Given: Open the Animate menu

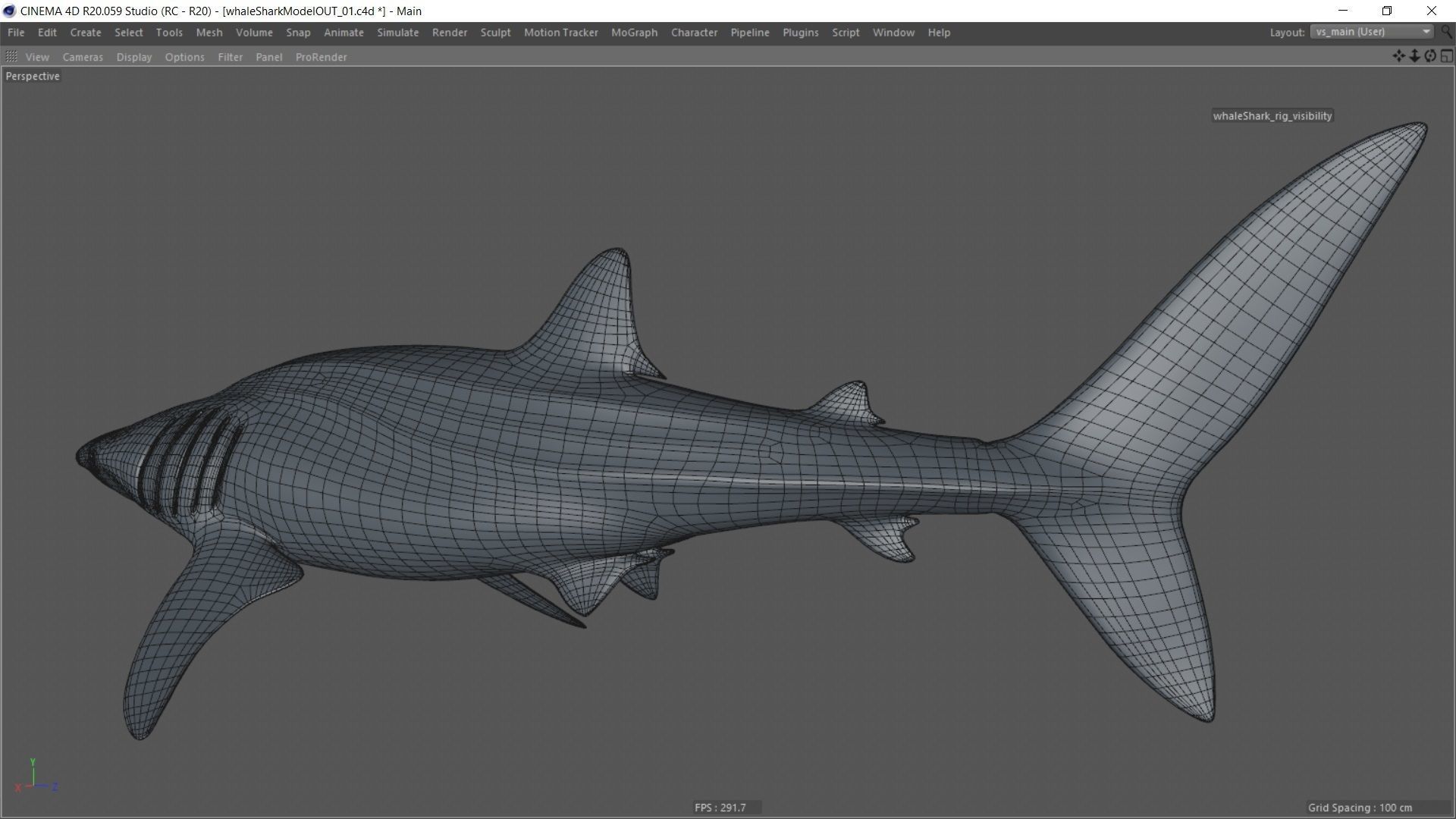Looking at the screenshot, I should click(x=344, y=33).
